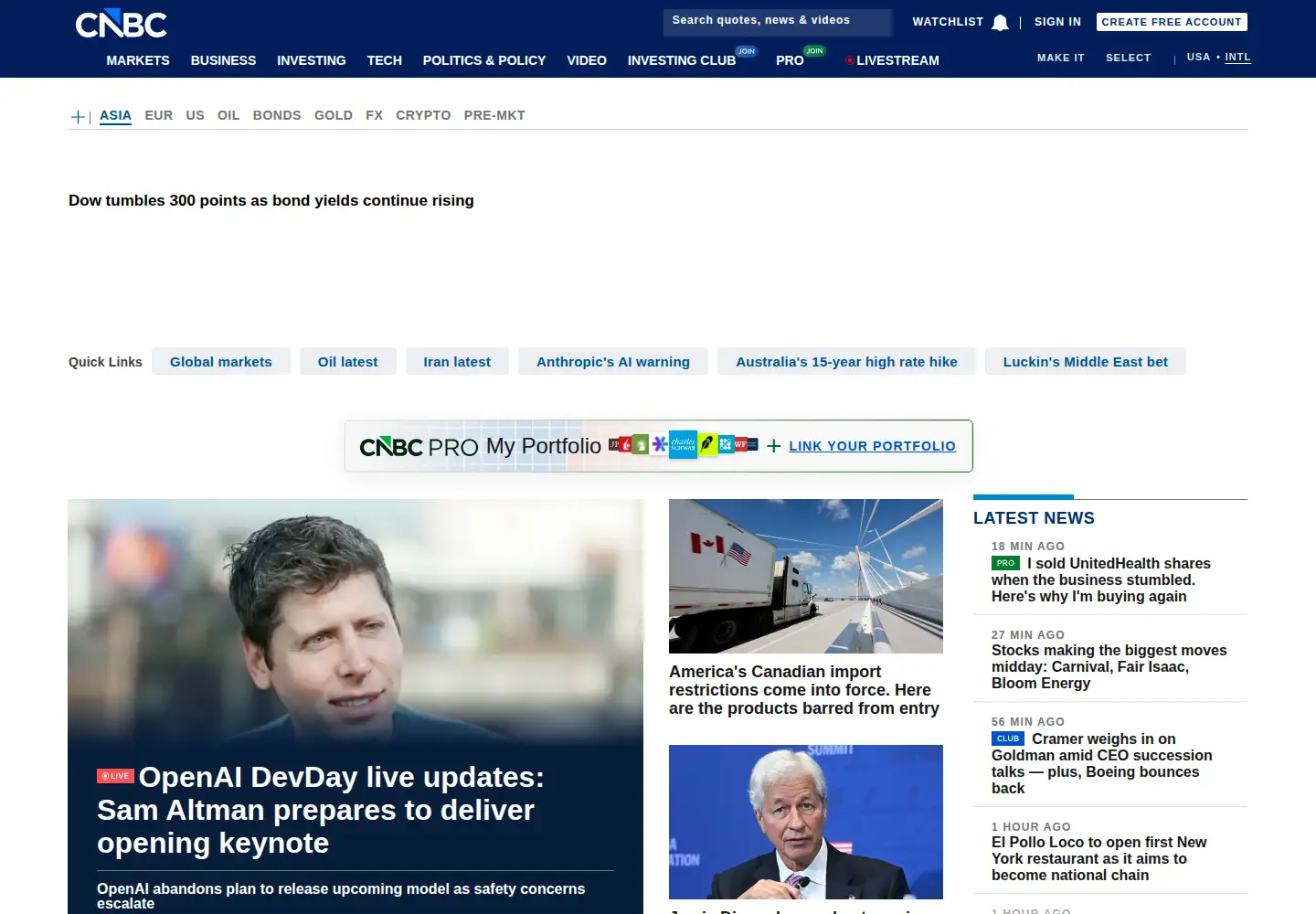The image size is (1316, 914).
Task: Switch to INTL edition
Action: (1237, 57)
